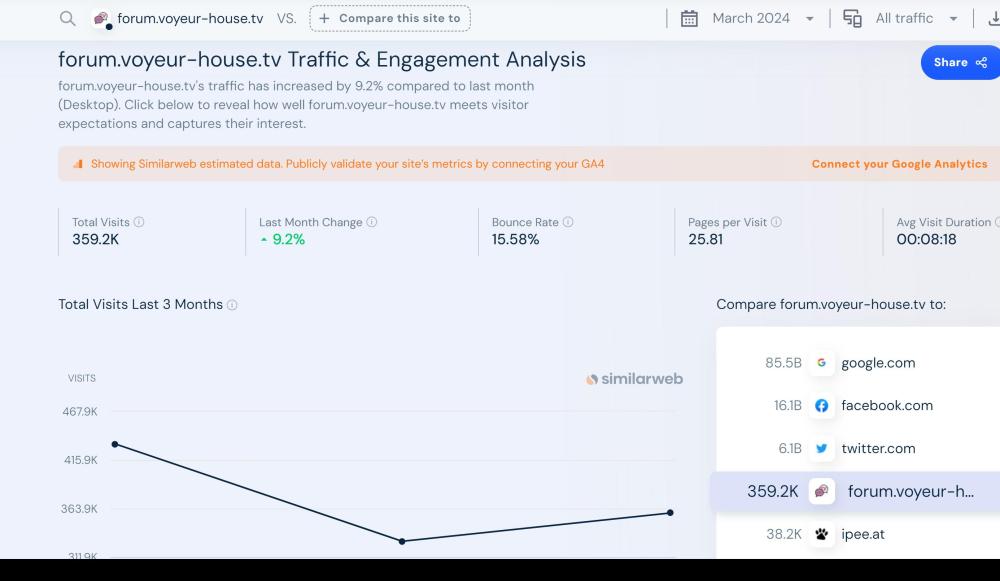Click the middle data point on the visits chart
Viewport: 1000px width, 581px height.
(x=402, y=541)
